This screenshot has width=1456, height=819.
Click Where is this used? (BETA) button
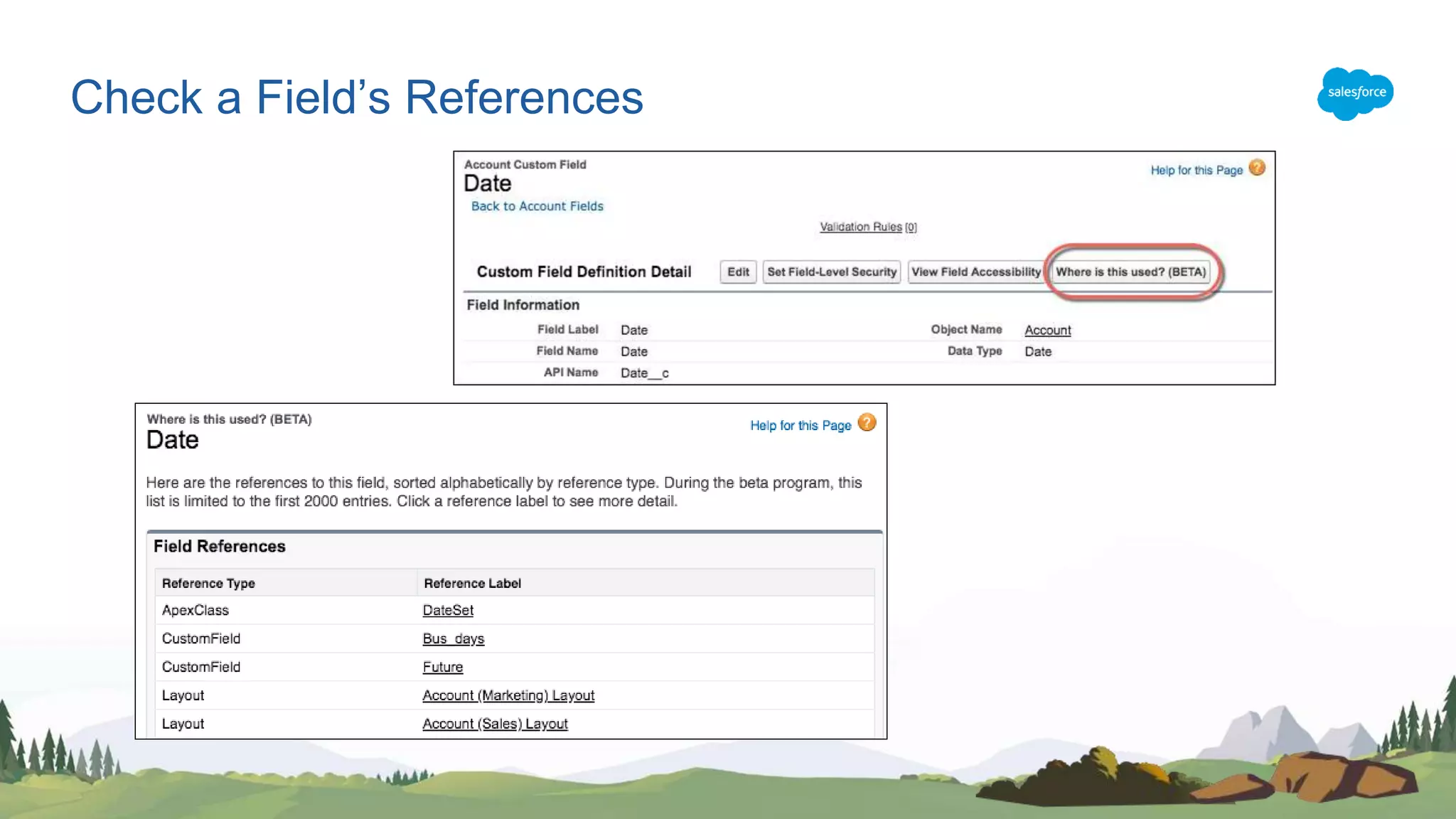tap(1130, 272)
